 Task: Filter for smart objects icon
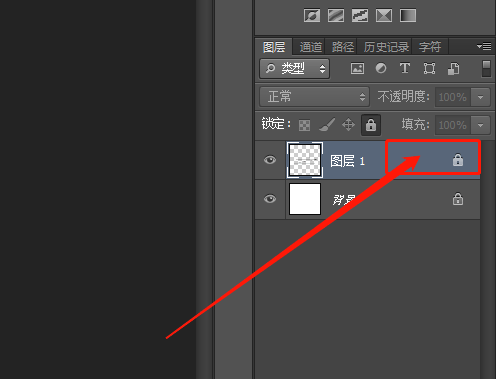[453, 69]
